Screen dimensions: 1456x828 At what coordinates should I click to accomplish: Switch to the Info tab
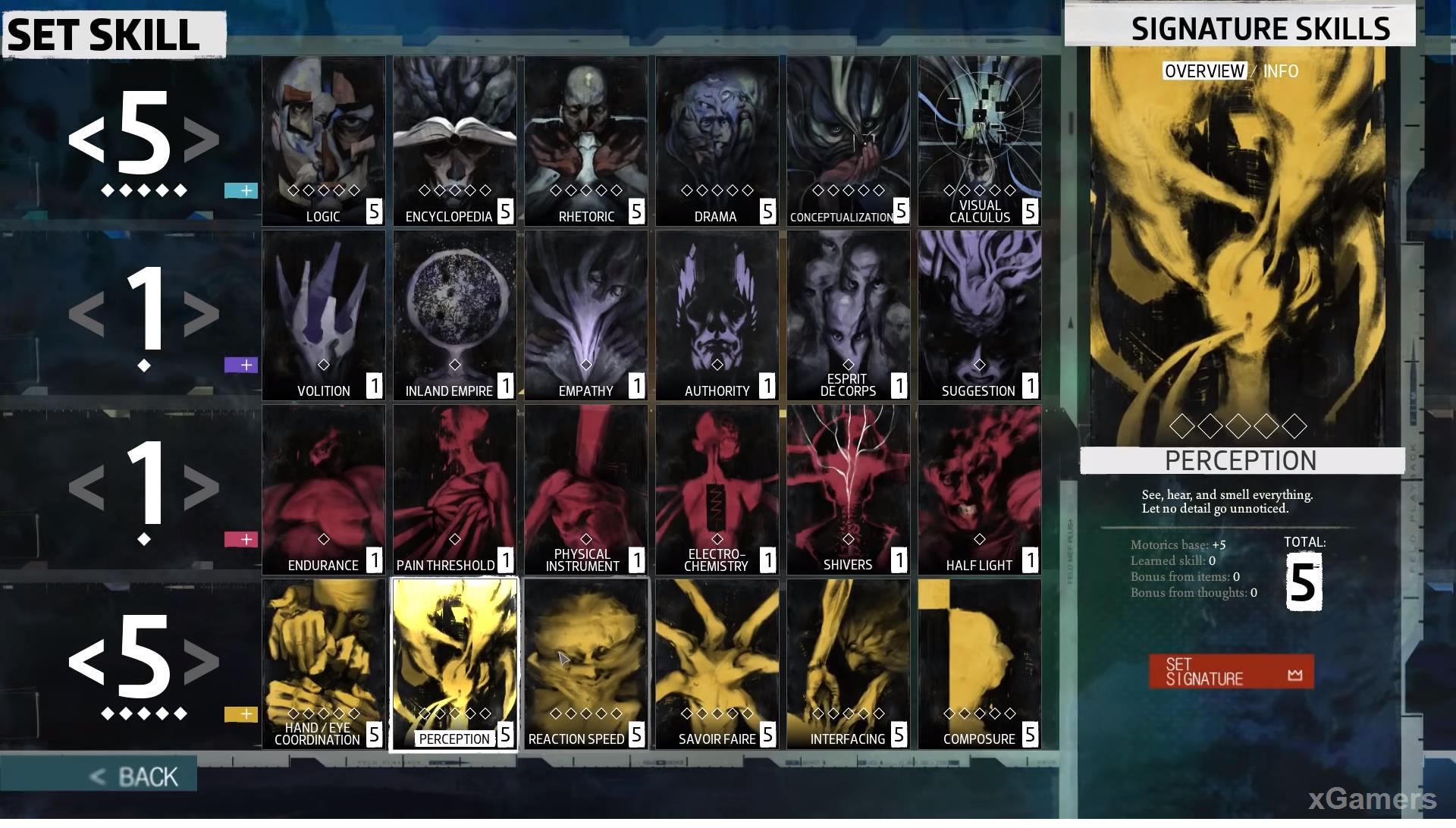(x=1281, y=71)
